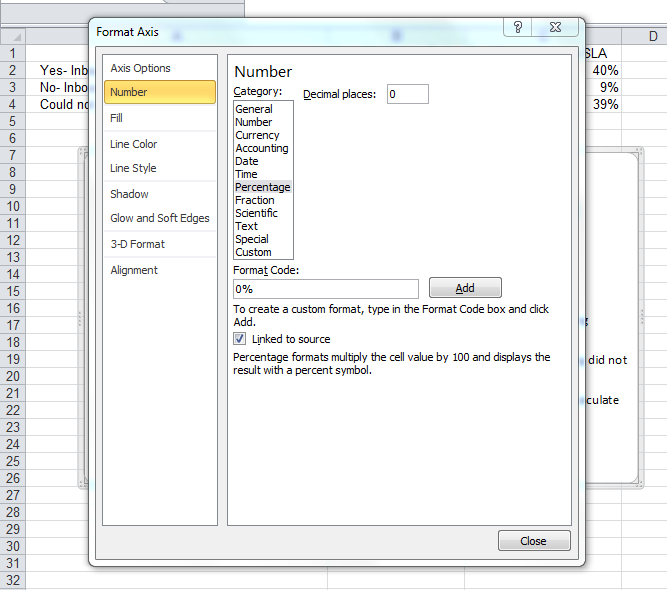Go to the Shadow section
667x590 pixels.
[129, 194]
